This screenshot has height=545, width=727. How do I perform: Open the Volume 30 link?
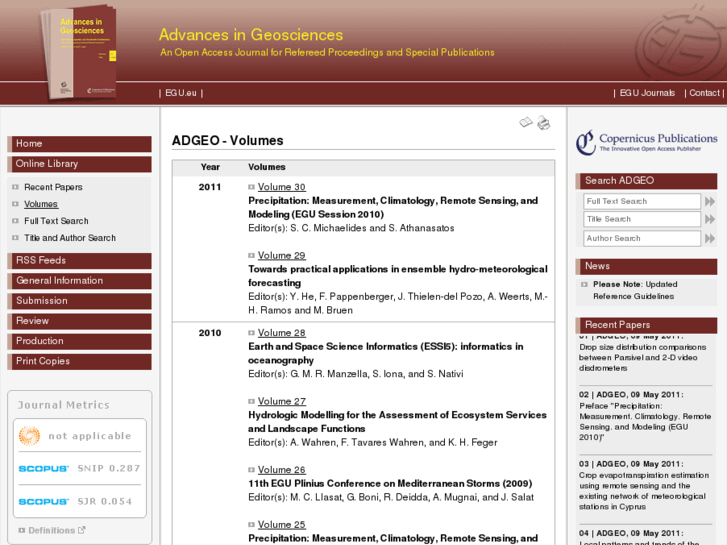[281, 187]
